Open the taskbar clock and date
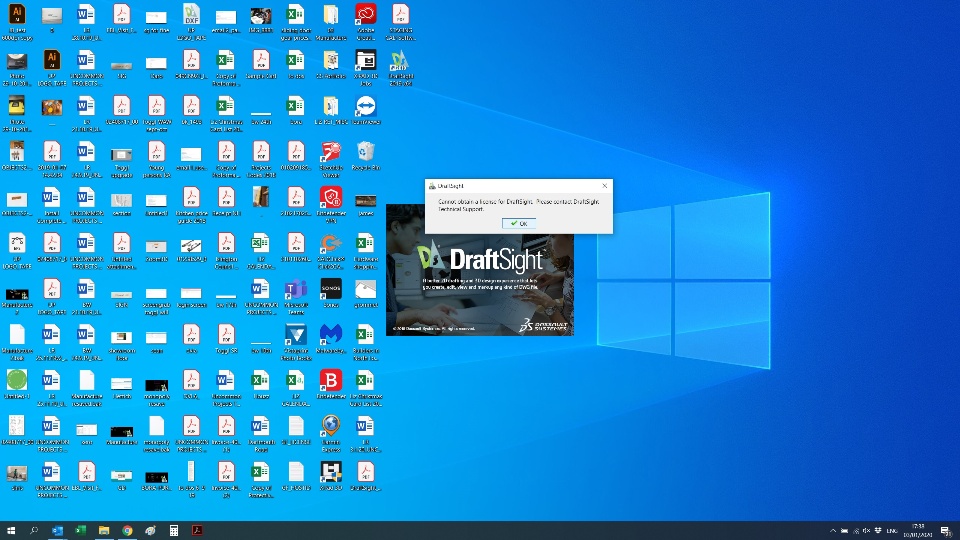Image resolution: width=960 pixels, height=540 pixels. point(918,530)
